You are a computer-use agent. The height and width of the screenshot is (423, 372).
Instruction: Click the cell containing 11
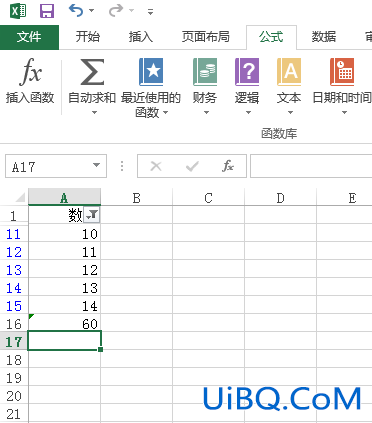click(x=64, y=252)
